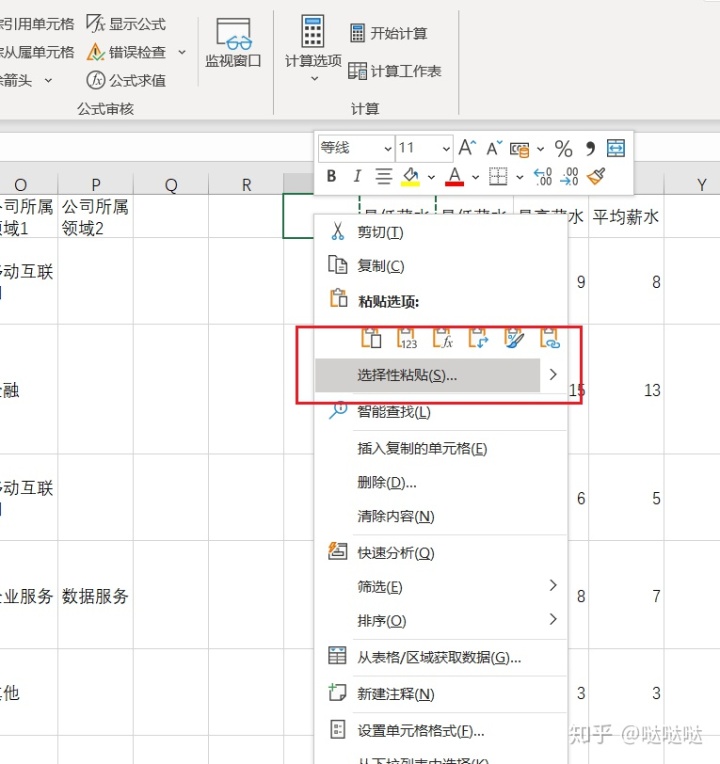Click Evaluate Formula (公式求值)

point(126,80)
